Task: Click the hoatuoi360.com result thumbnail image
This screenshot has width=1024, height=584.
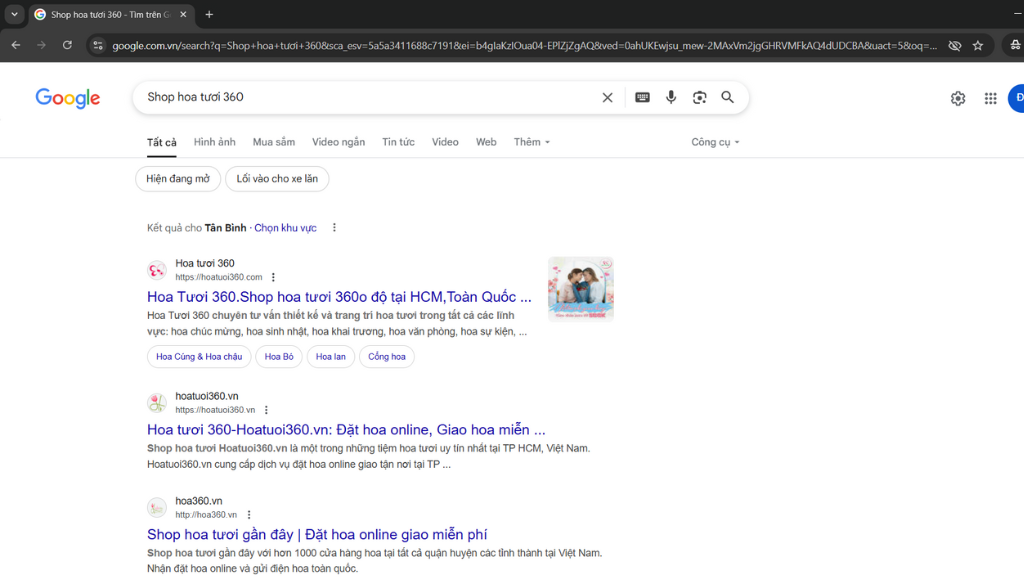Action: point(581,289)
